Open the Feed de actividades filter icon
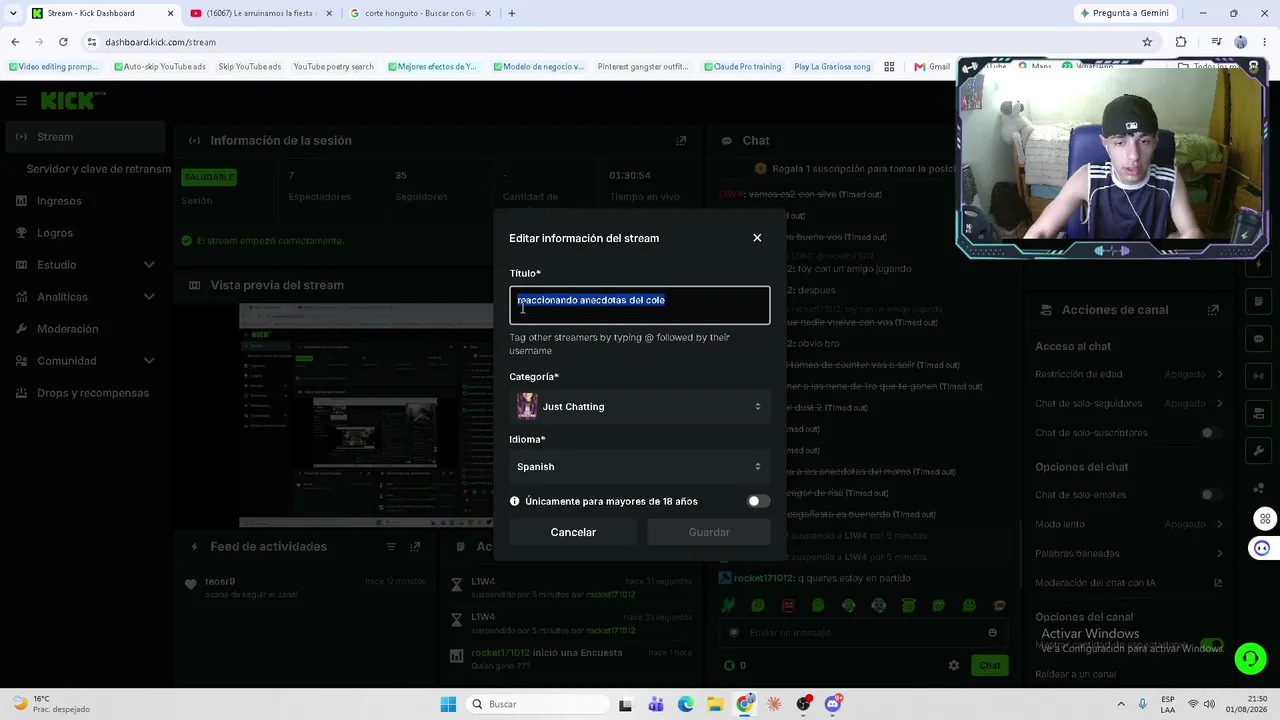This screenshot has height=720, width=1280. point(391,547)
